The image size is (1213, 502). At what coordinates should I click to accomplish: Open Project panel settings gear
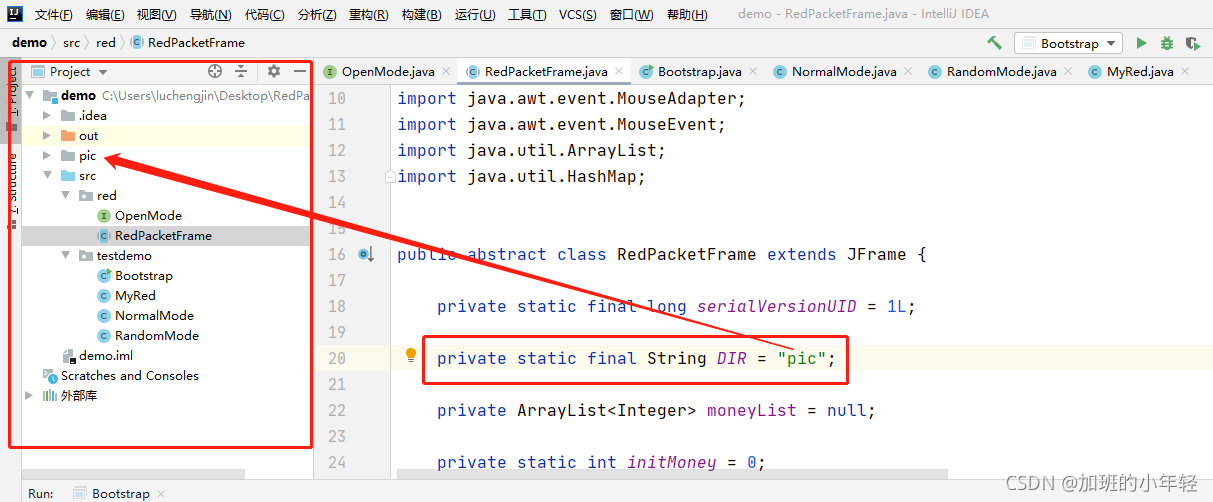pos(274,71)
